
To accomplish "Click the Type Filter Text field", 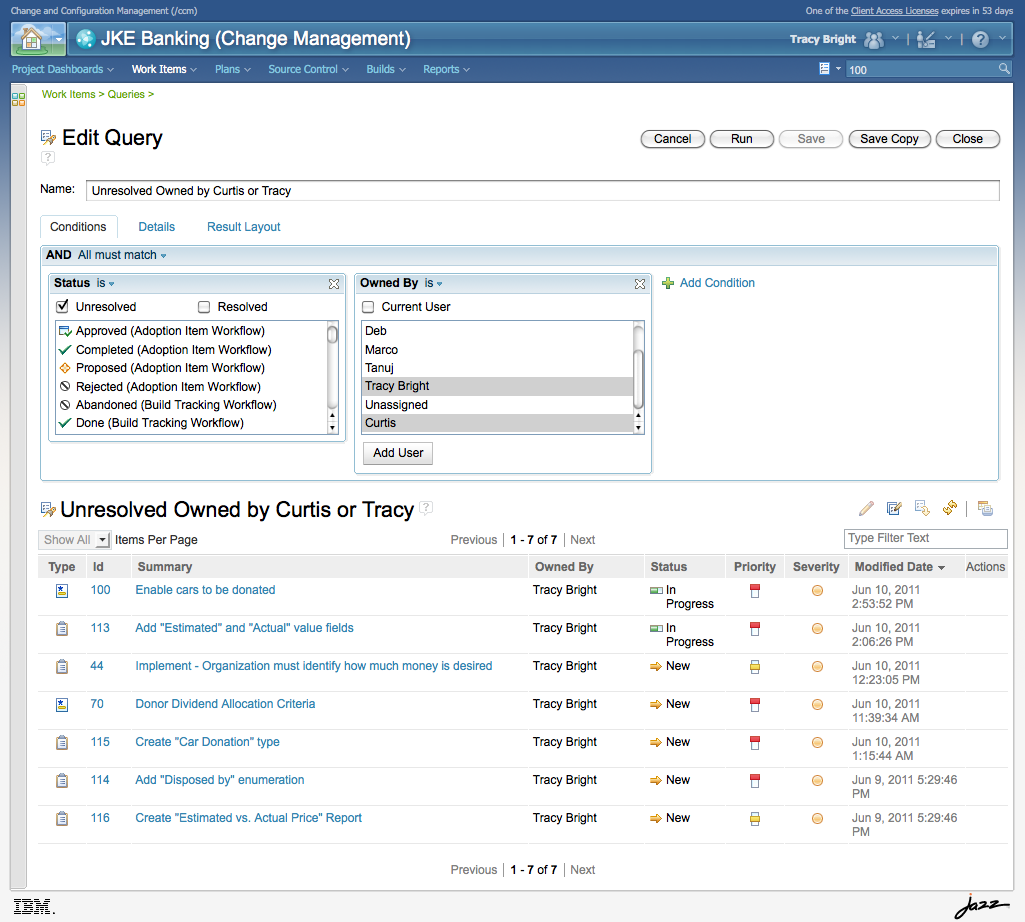I will point(925,538).
